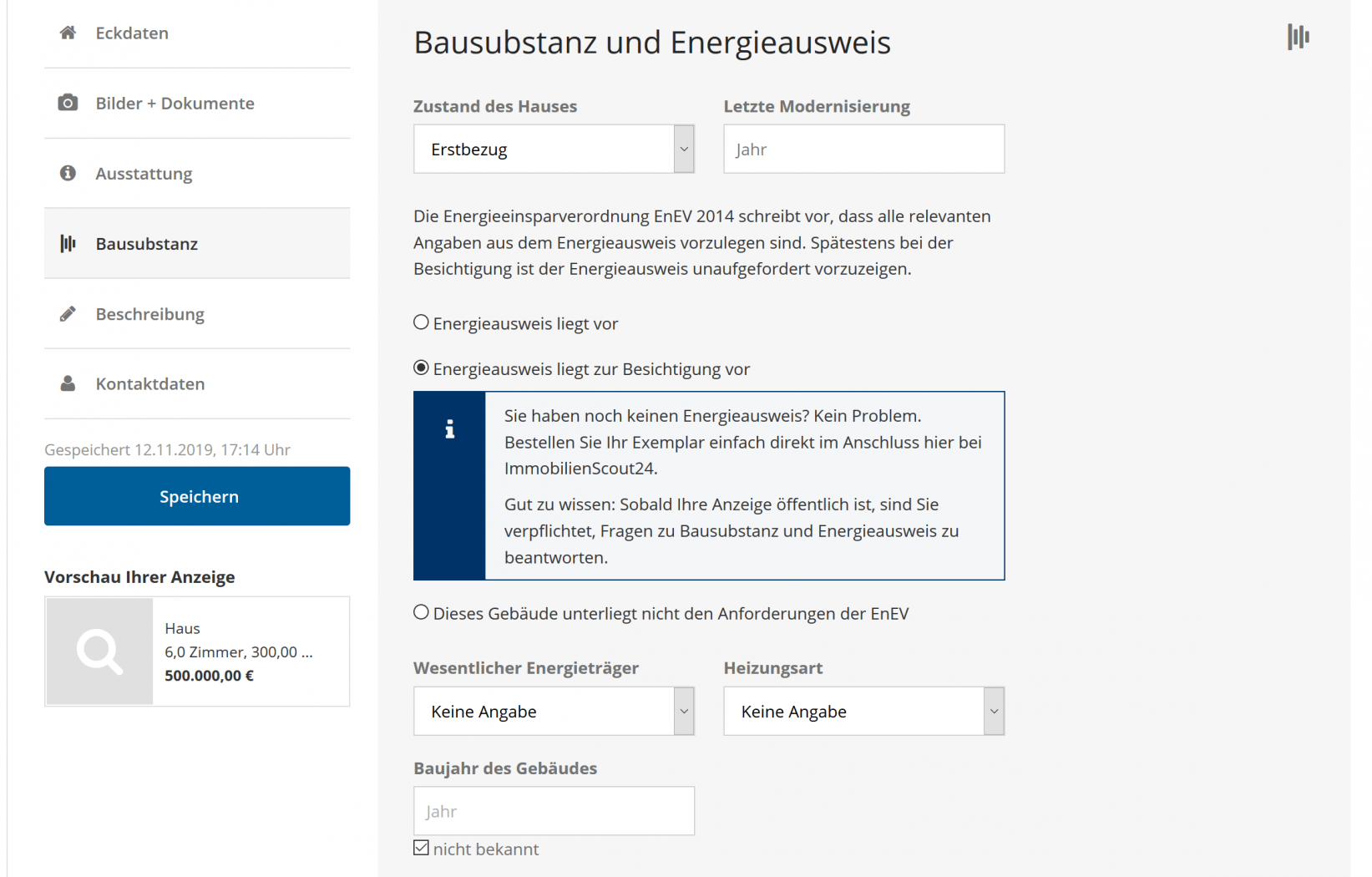This screenshot has height=877, width=1372.
Task: Click the pencil icon beside Beschreibung
Action: pos(68,314)
